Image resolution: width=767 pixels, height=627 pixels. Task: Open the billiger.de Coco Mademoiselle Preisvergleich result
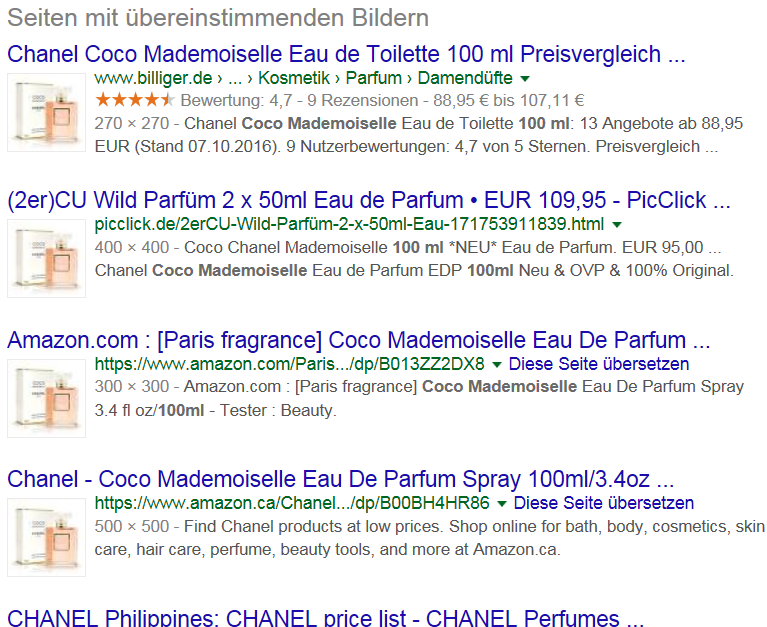pos(346,54)
